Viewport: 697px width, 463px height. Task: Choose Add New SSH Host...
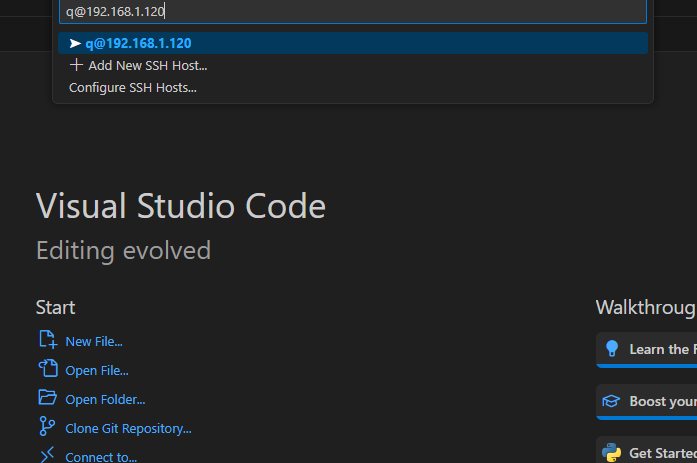pos(353,65)
